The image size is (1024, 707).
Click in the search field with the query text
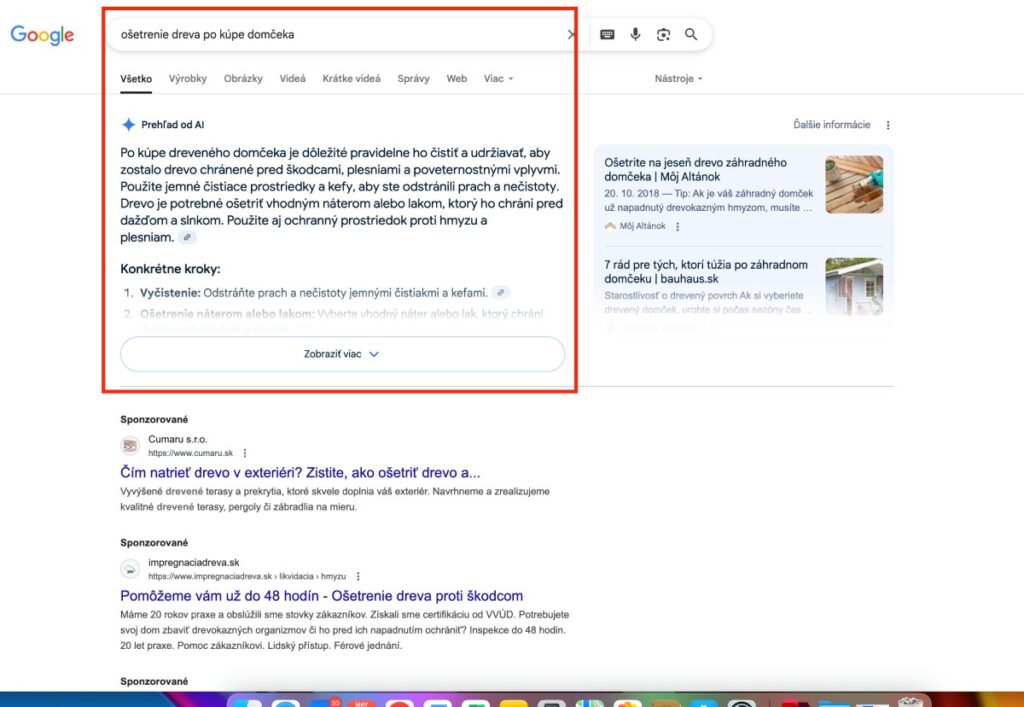coord(340,35)
